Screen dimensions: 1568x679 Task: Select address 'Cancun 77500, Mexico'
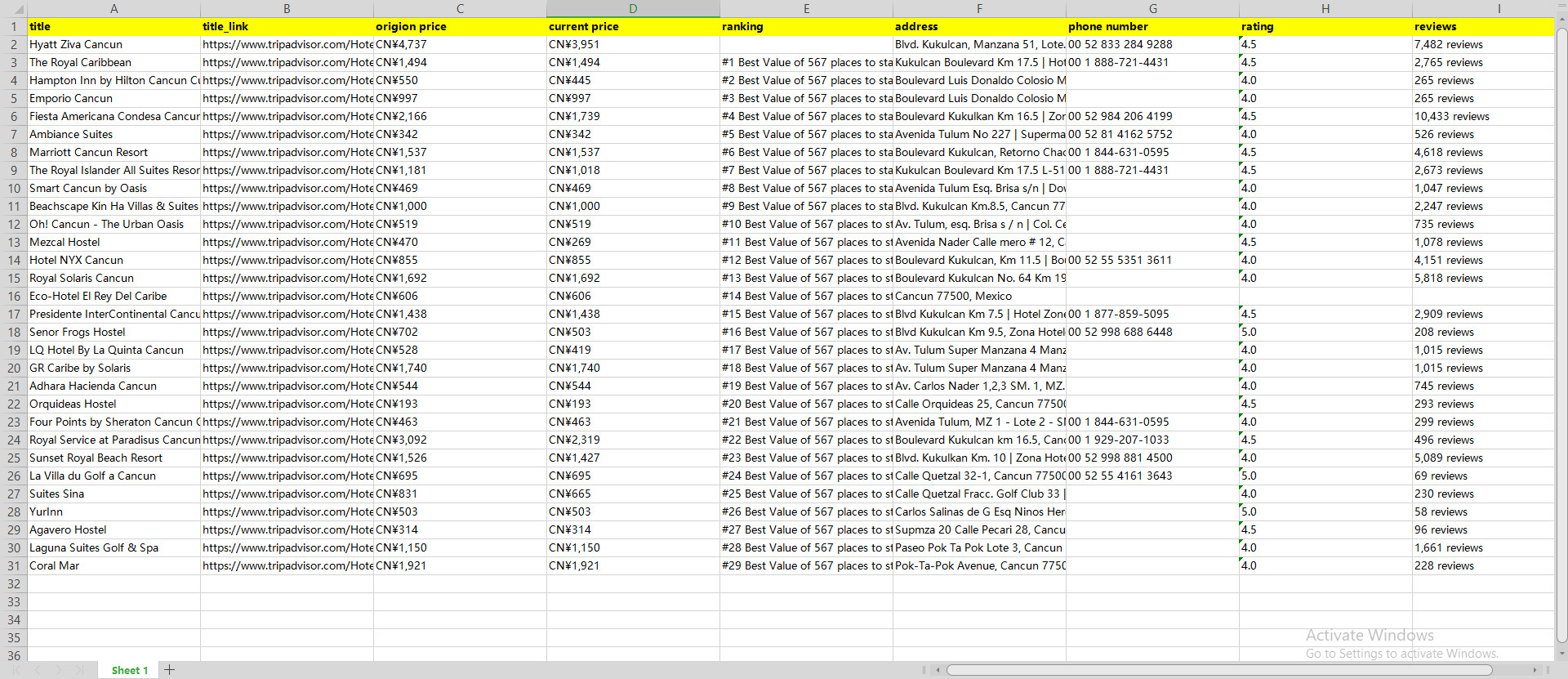[x=980, y=297]
